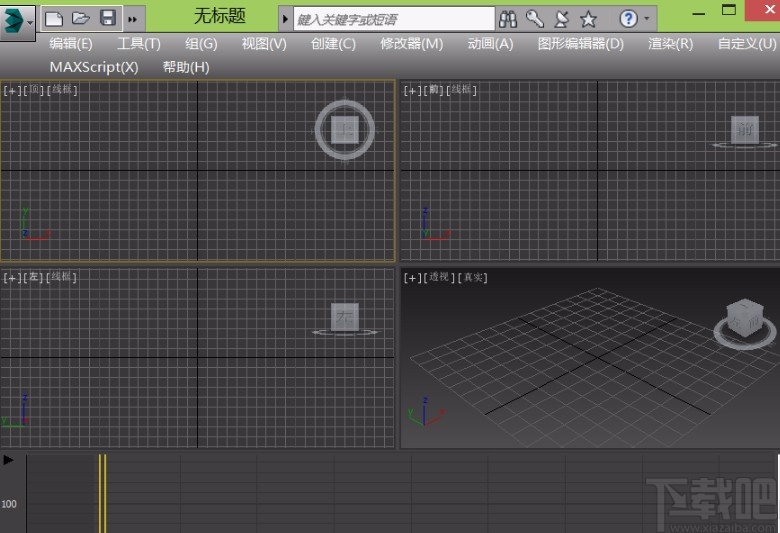
Task: Click the New Scene icon
Action: 54,19
